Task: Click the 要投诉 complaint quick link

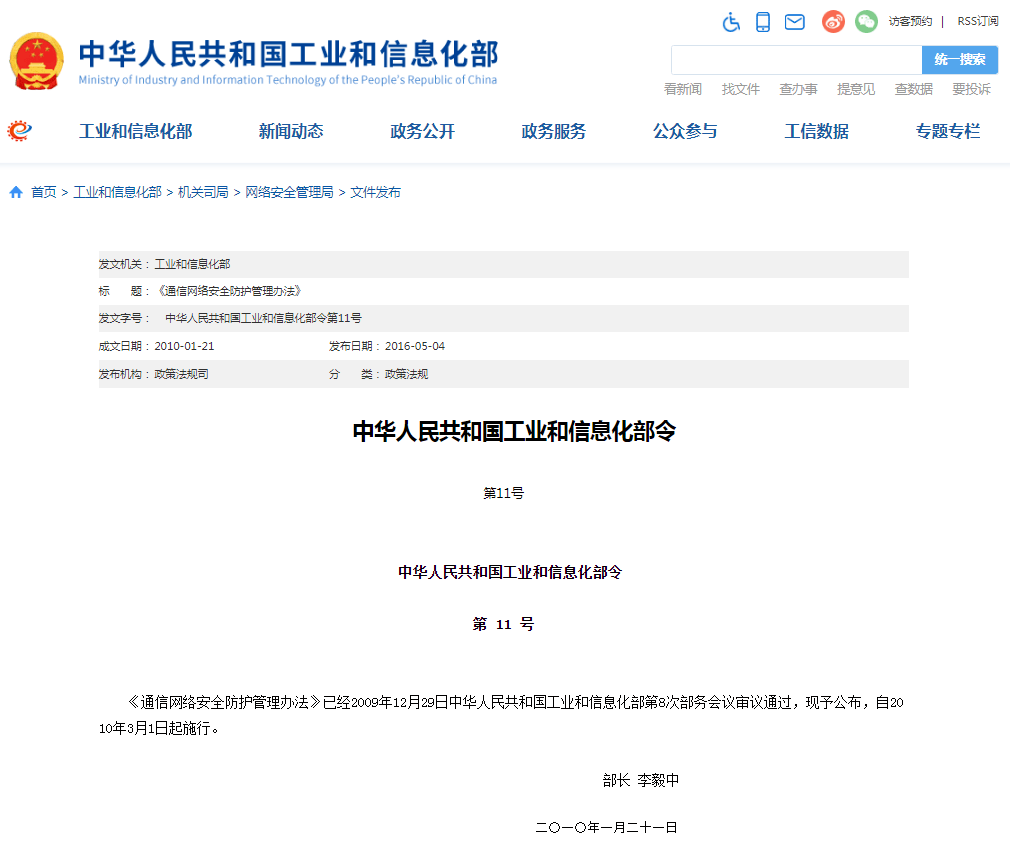Action: coord(973,89)
